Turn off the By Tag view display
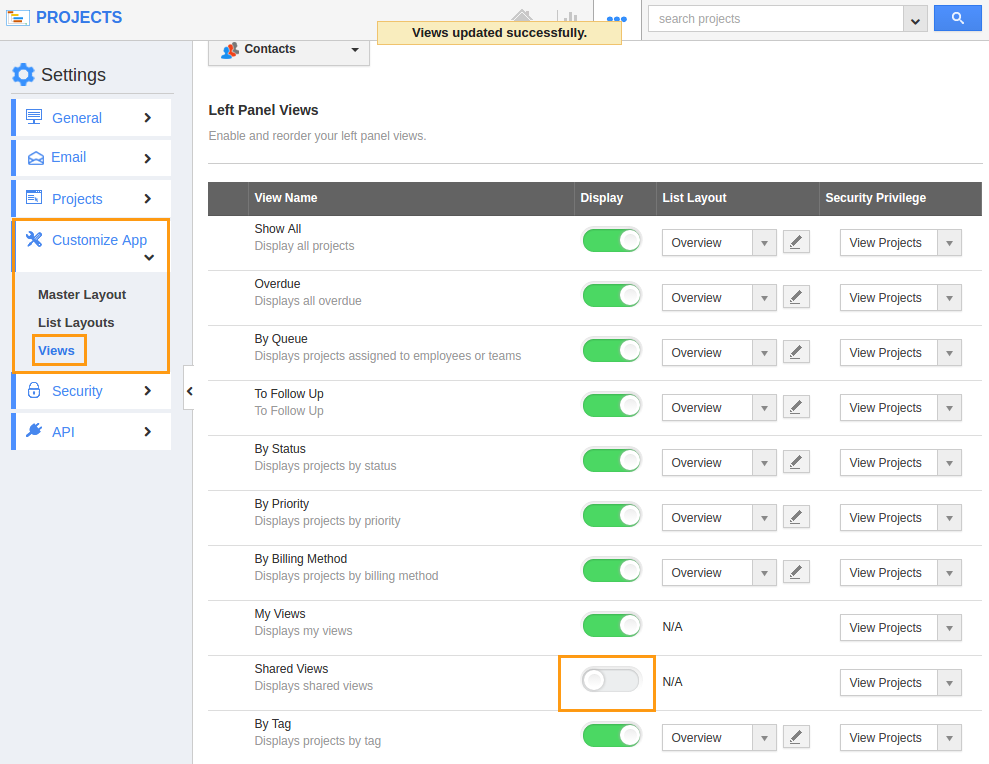The image size is (989, 764). [x=611, y=737]
